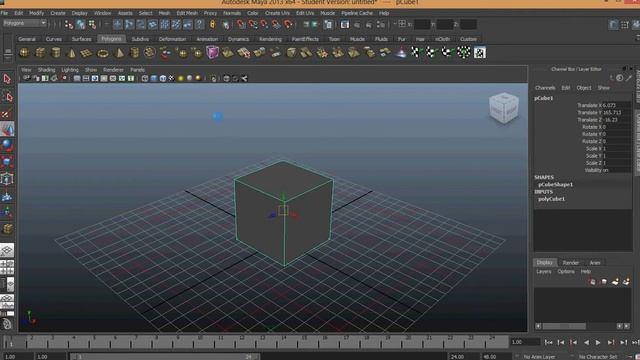Click the yellow light bulb viewport icon

pyautogui.click(x=180, y=78)
